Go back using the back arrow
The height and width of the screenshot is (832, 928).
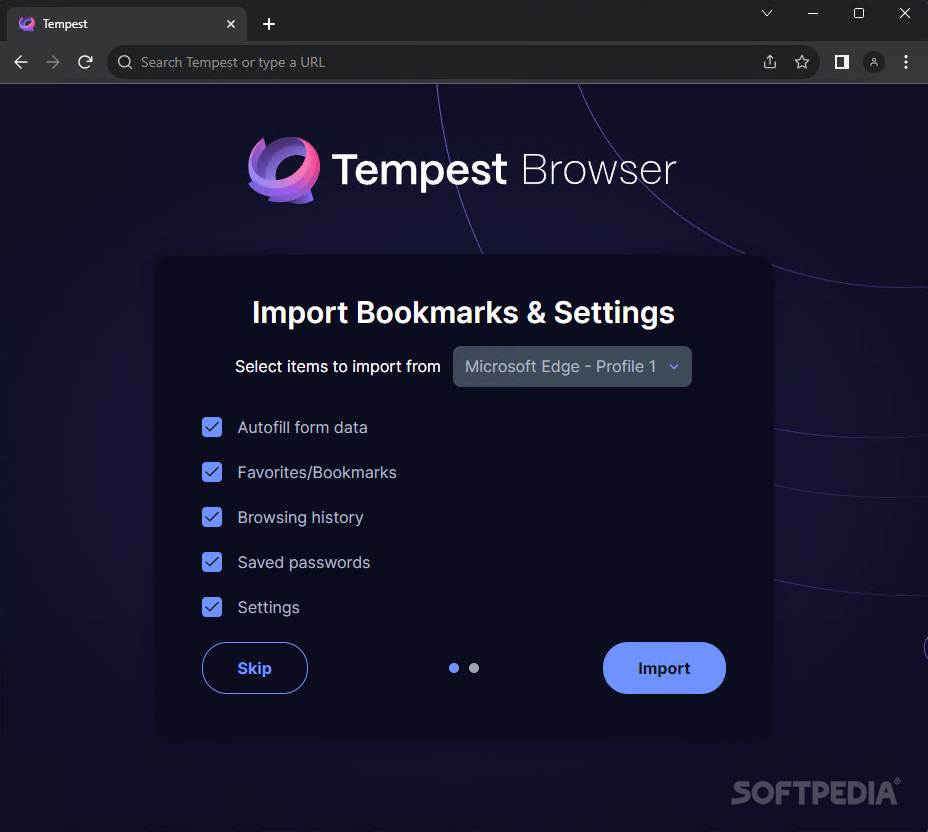[x=21, y=62]
